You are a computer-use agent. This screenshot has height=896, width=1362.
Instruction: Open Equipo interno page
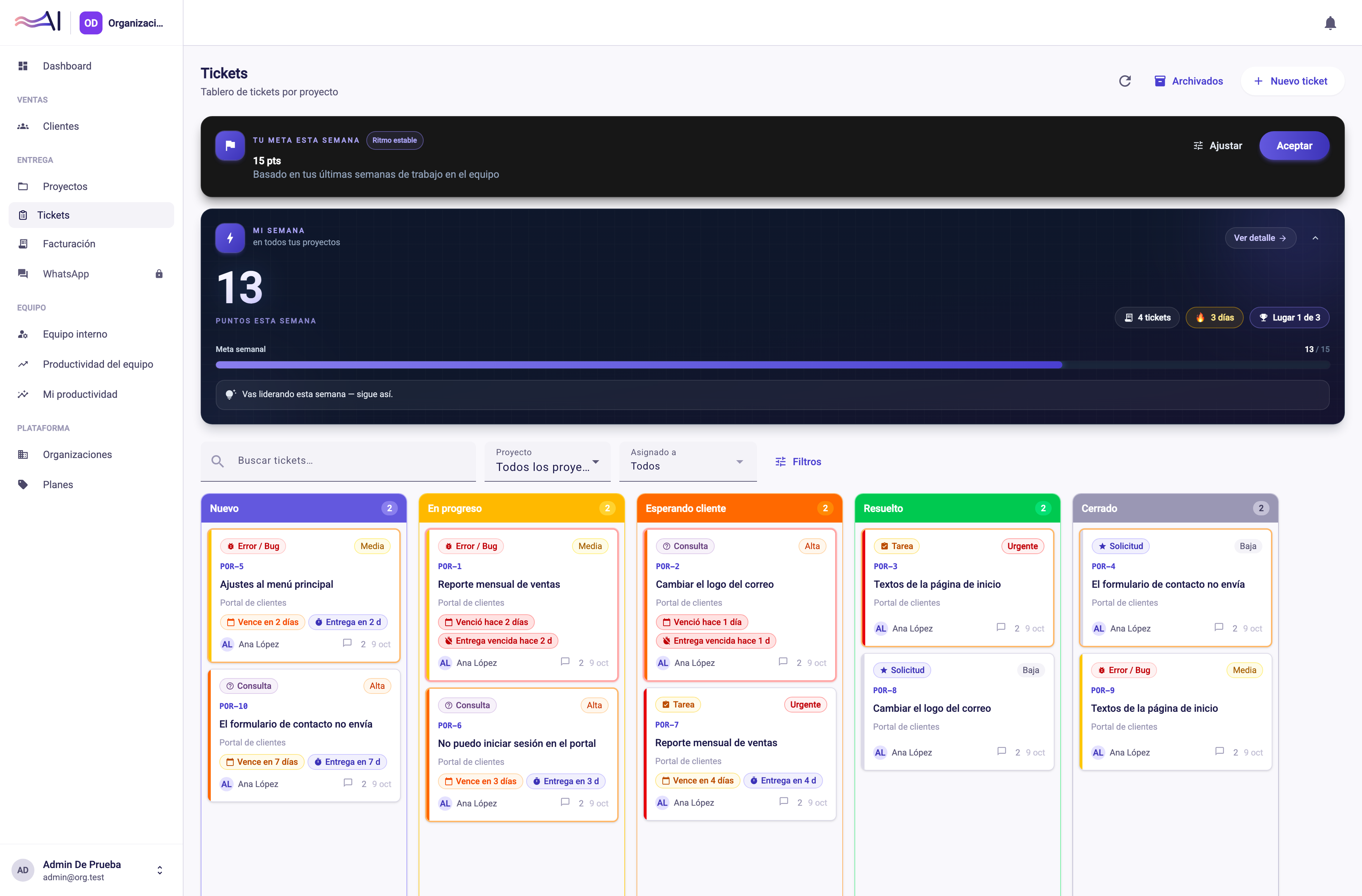coord(91,334)
